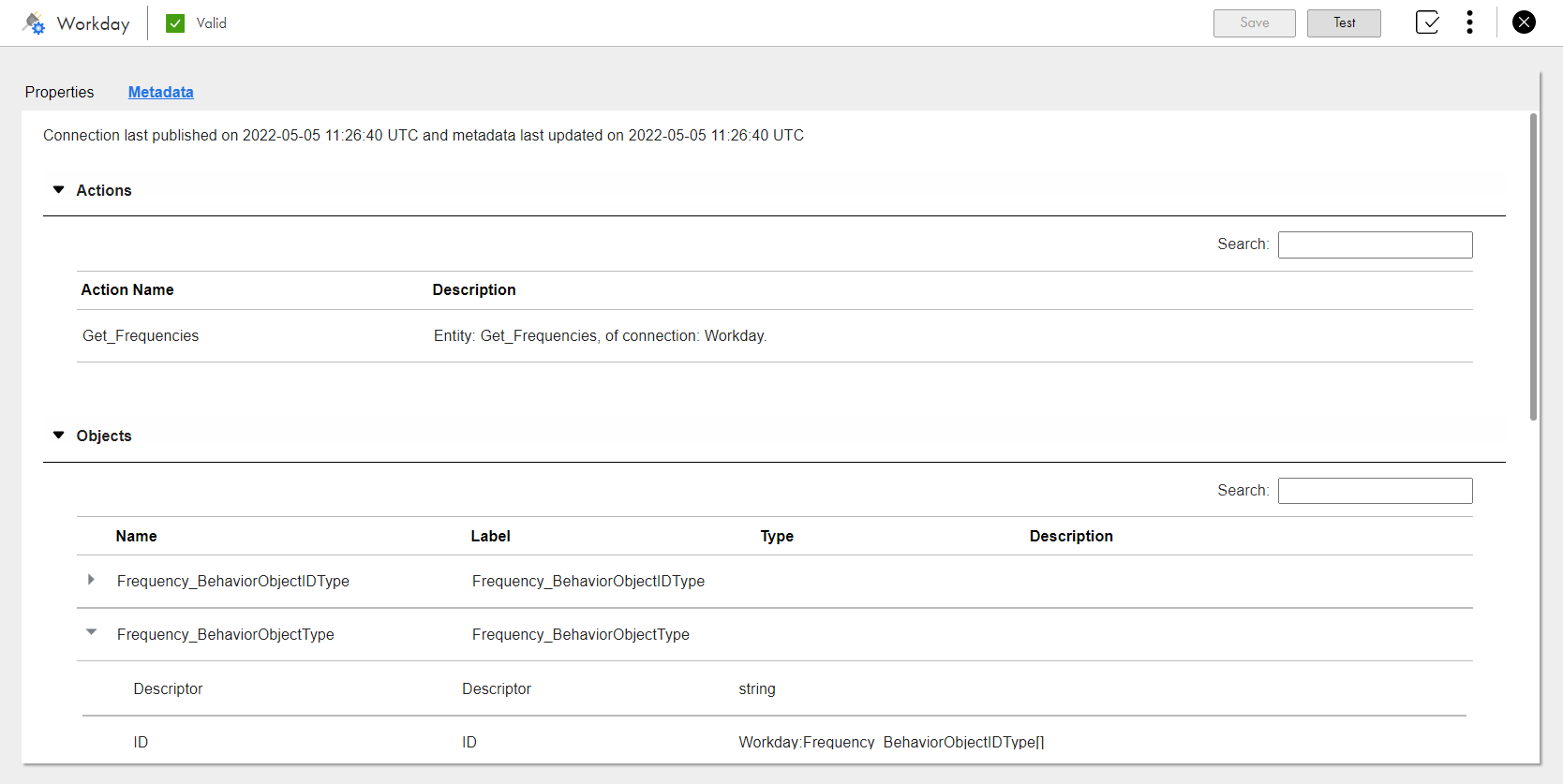This screenshot has width=1563, height=784.
Task: Click the vertical scrollbar thumb
Action: click(1533, 267)
